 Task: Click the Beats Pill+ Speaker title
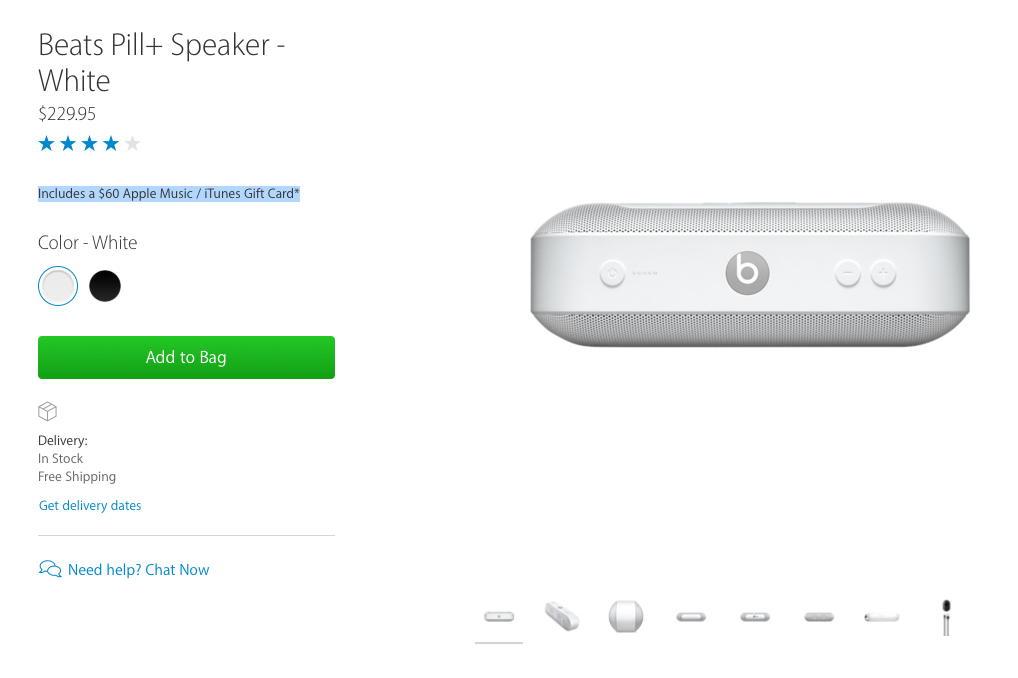[161, 62]
